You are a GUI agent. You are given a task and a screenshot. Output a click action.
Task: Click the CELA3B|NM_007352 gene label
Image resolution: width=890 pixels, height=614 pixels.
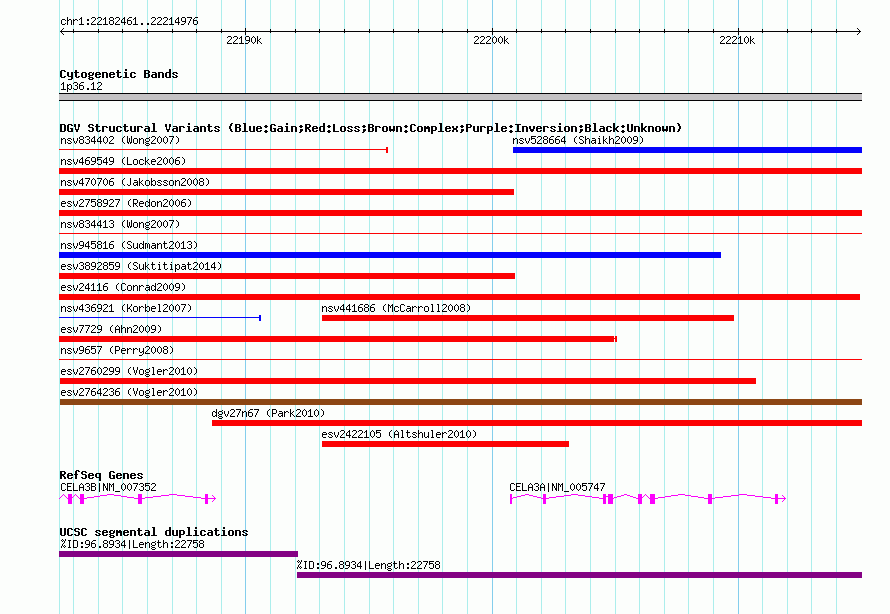108,487
